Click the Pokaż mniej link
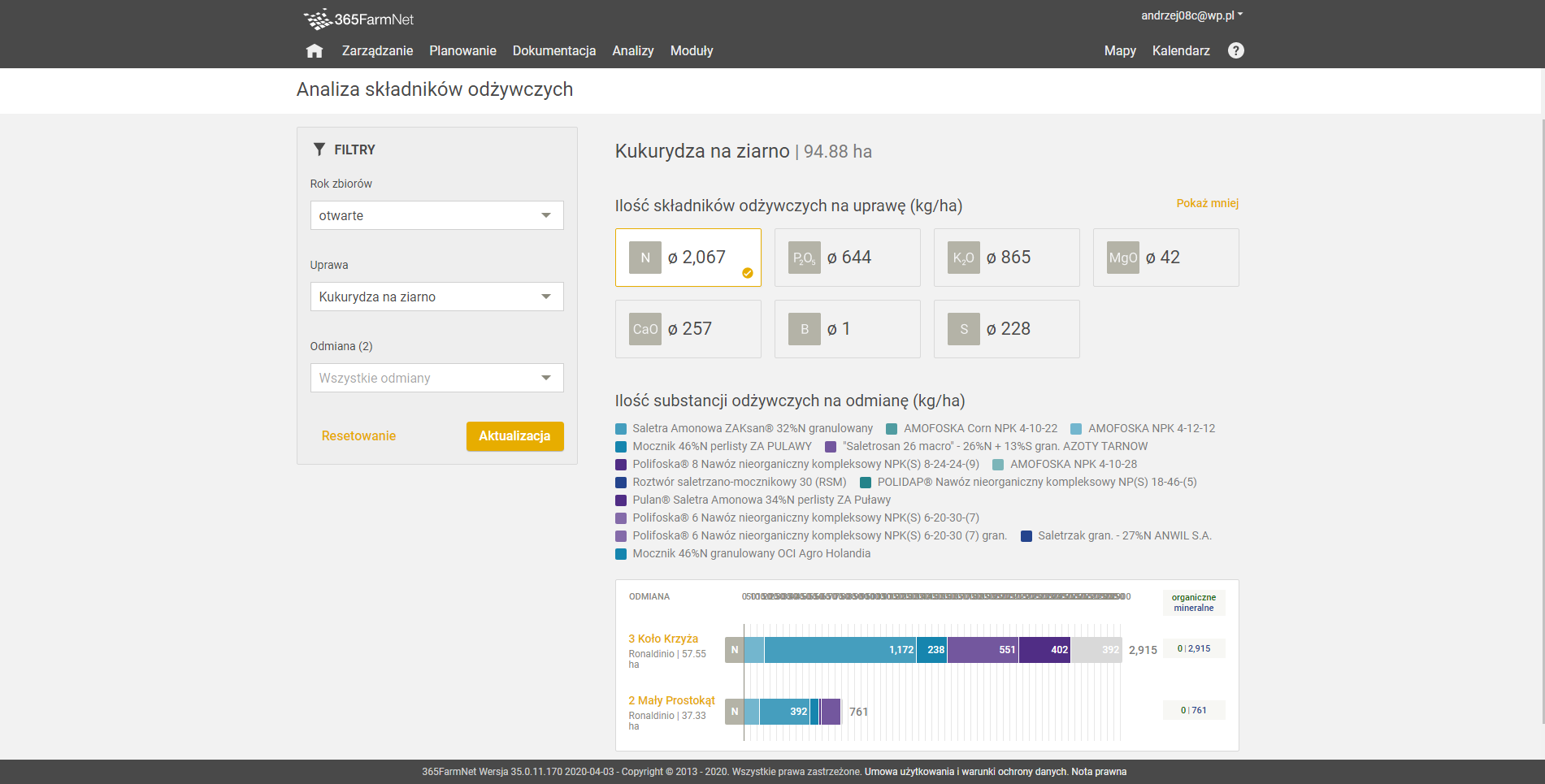The width and height of the screenshot is (1545, 784). (x=1207, y=203)
